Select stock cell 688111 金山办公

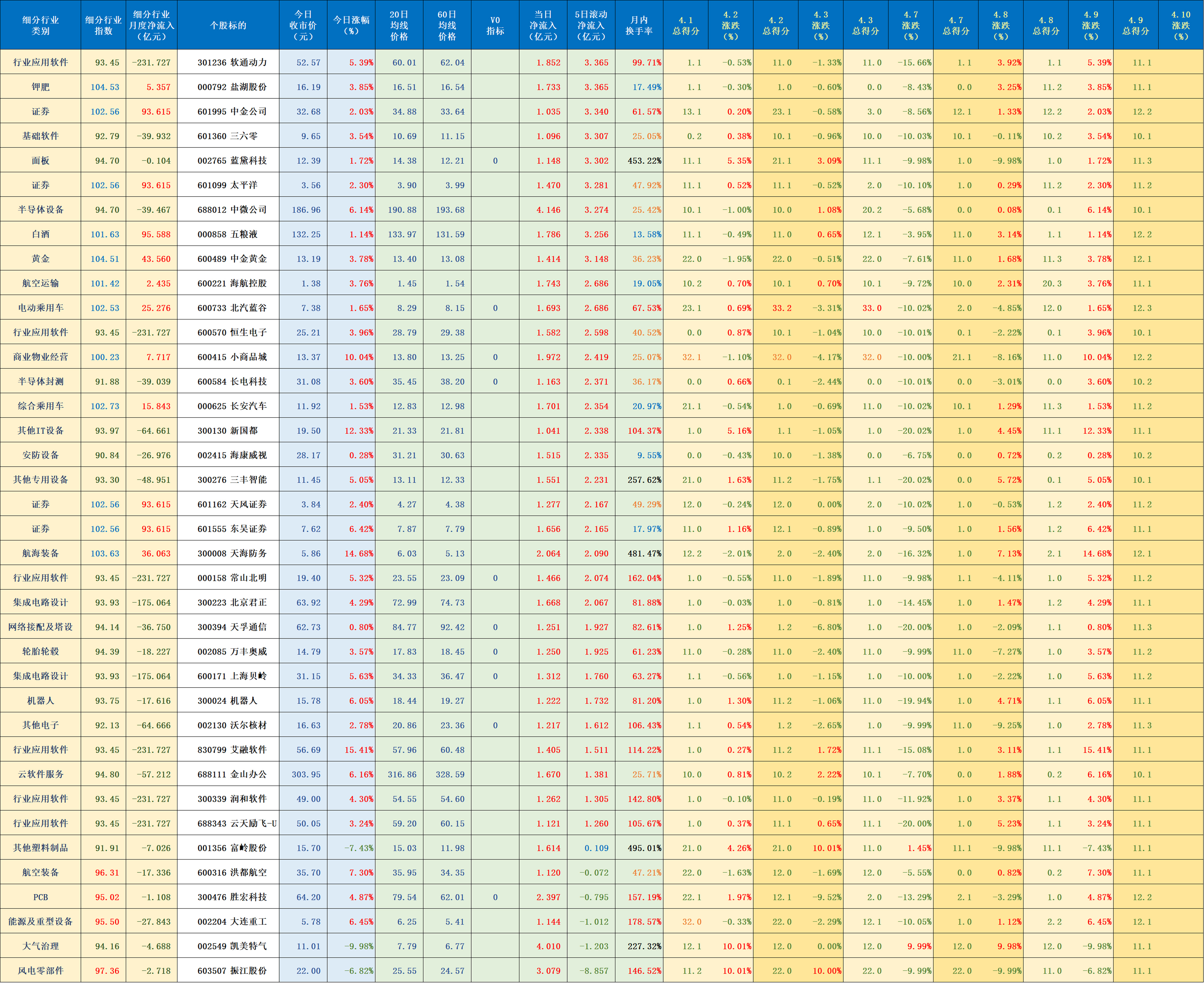[x=228, y=774]
